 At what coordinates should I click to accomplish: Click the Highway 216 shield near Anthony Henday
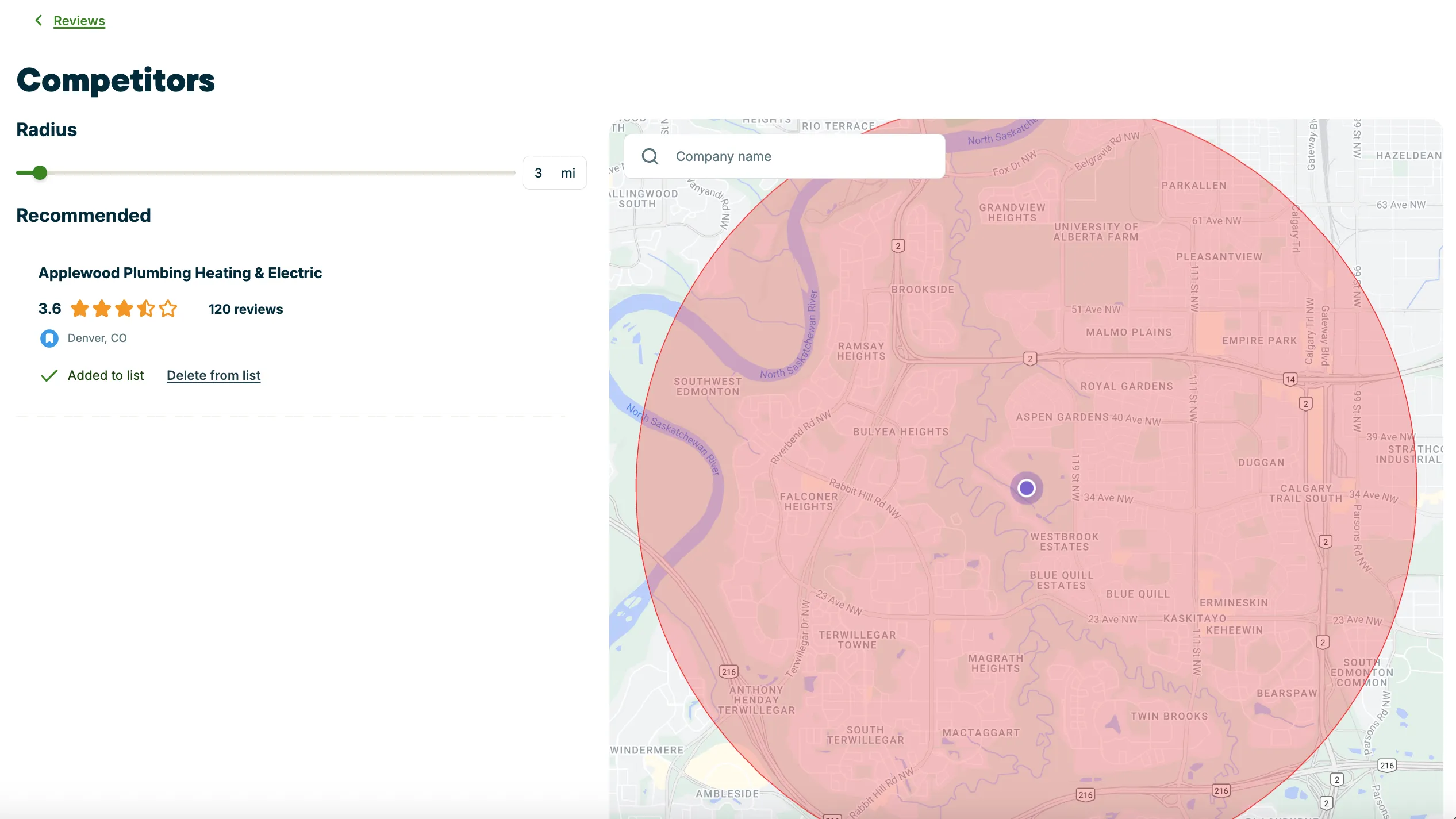[x=729, y=672]
